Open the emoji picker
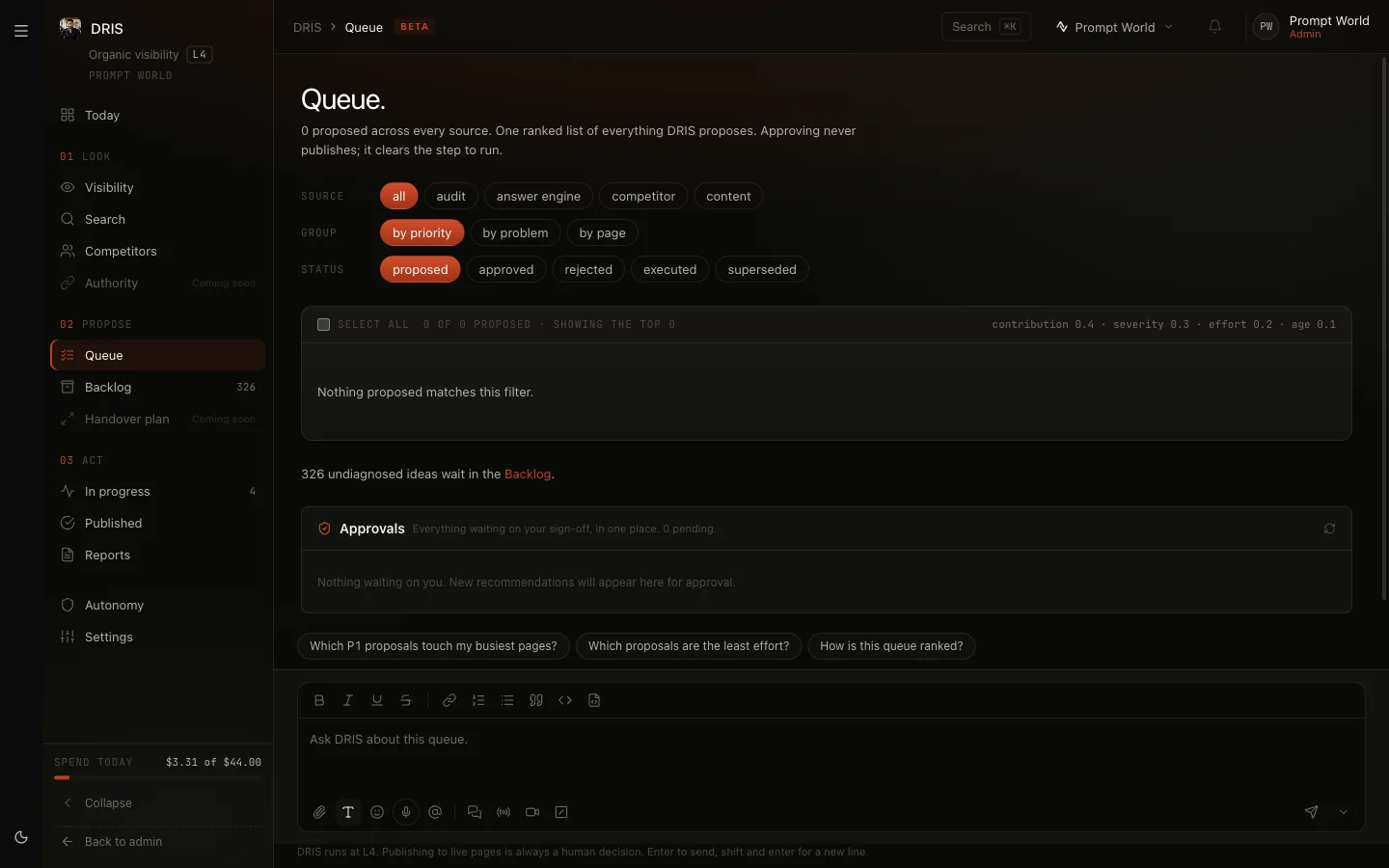 click(377, 812)
